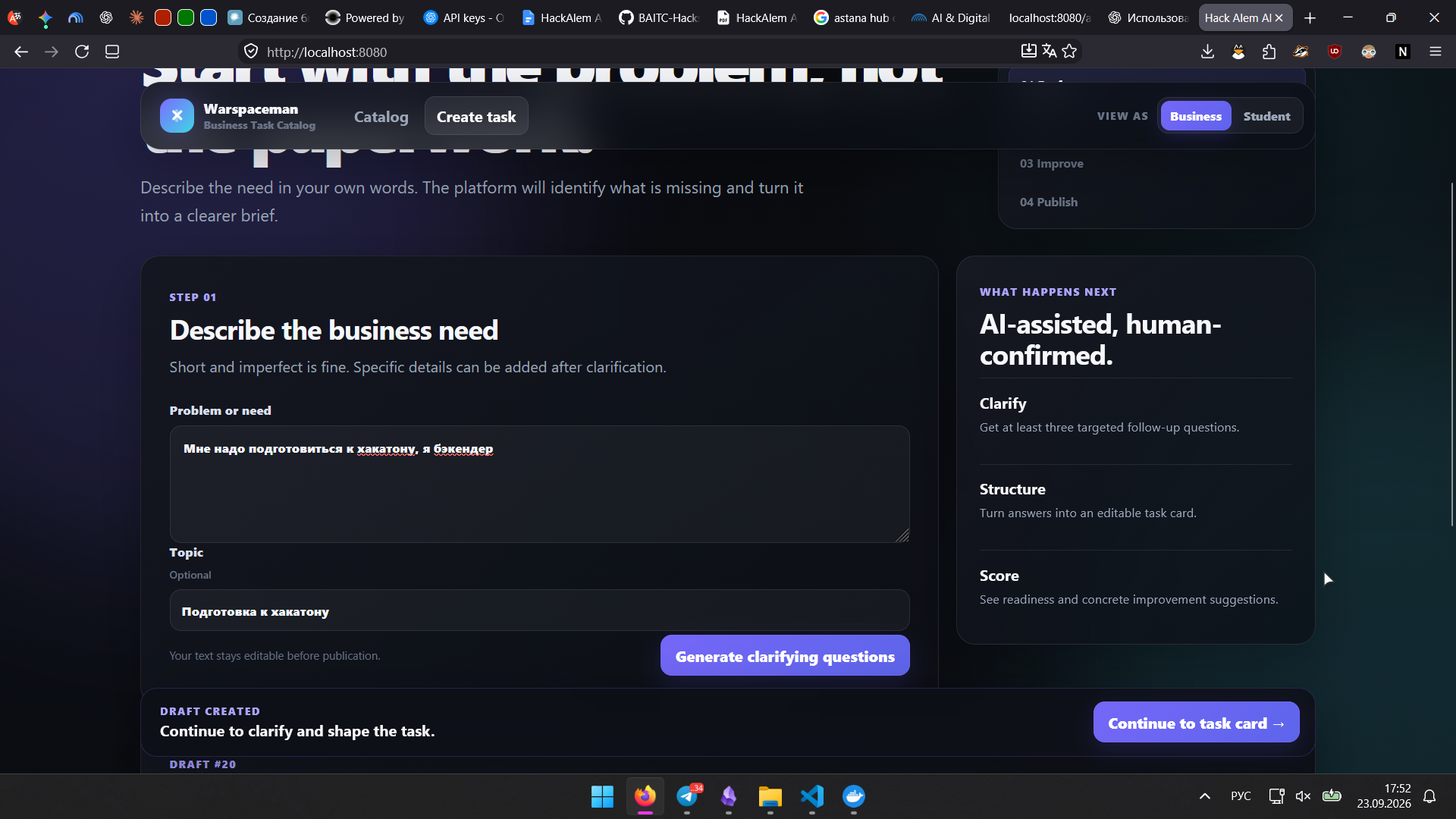Expand hidden system tray icons chevron

tap(1204, 795)
